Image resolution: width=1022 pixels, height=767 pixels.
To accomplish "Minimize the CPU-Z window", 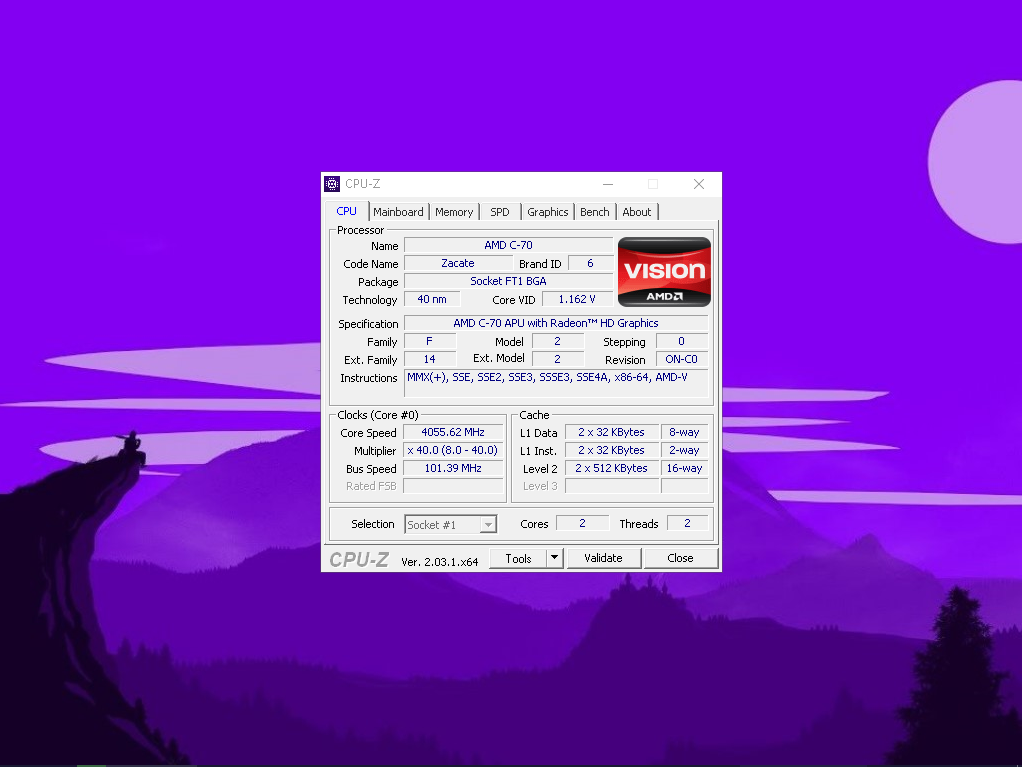I will click(608, 184).
